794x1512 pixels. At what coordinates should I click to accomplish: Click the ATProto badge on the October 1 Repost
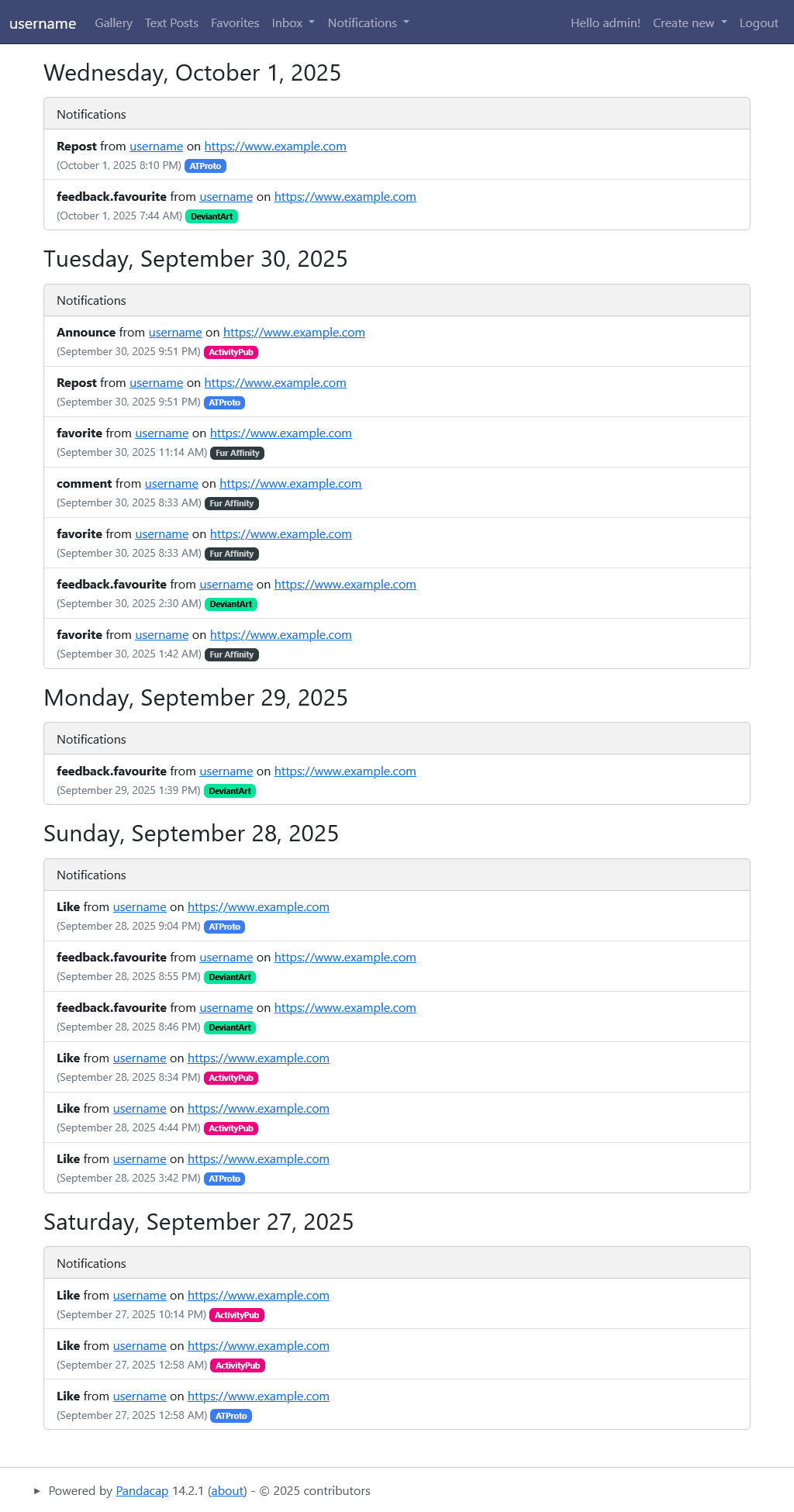[205, 166]
